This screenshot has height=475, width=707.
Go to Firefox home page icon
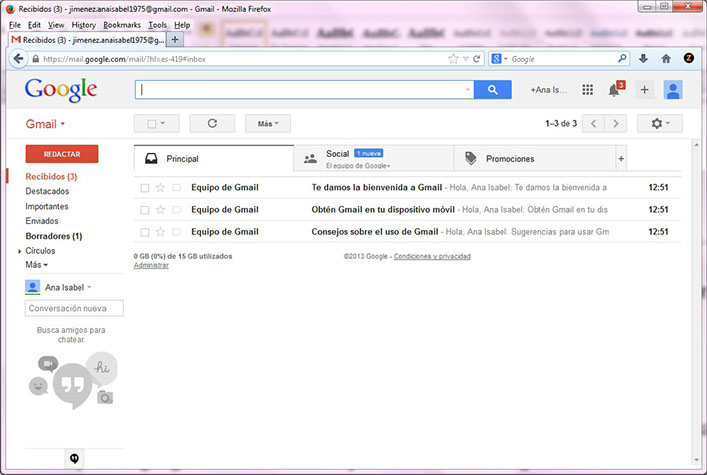[666, 58]
